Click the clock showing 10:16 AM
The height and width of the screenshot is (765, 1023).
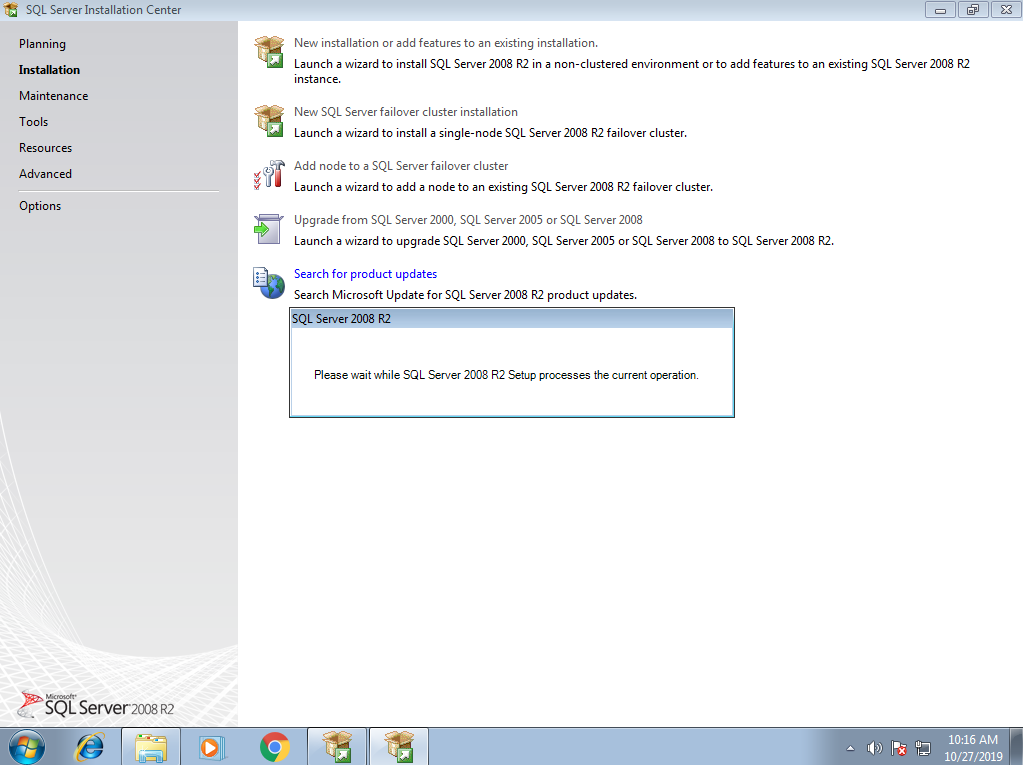(x=973, y=740)
